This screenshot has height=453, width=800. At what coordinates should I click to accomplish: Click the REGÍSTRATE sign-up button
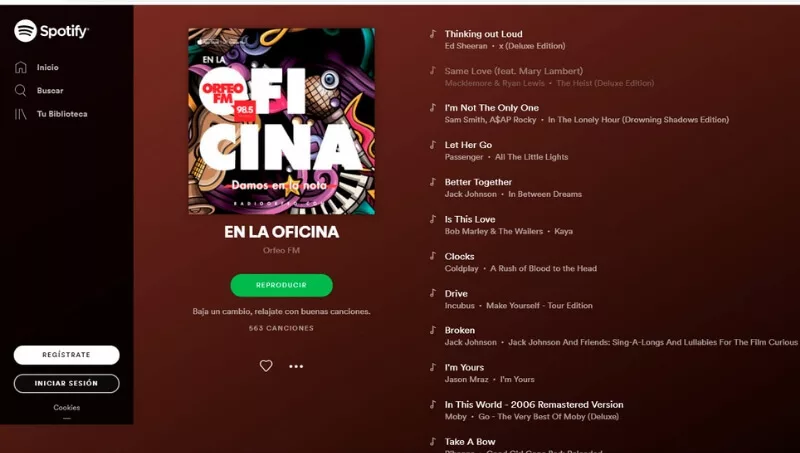click(x=66, y=355)
